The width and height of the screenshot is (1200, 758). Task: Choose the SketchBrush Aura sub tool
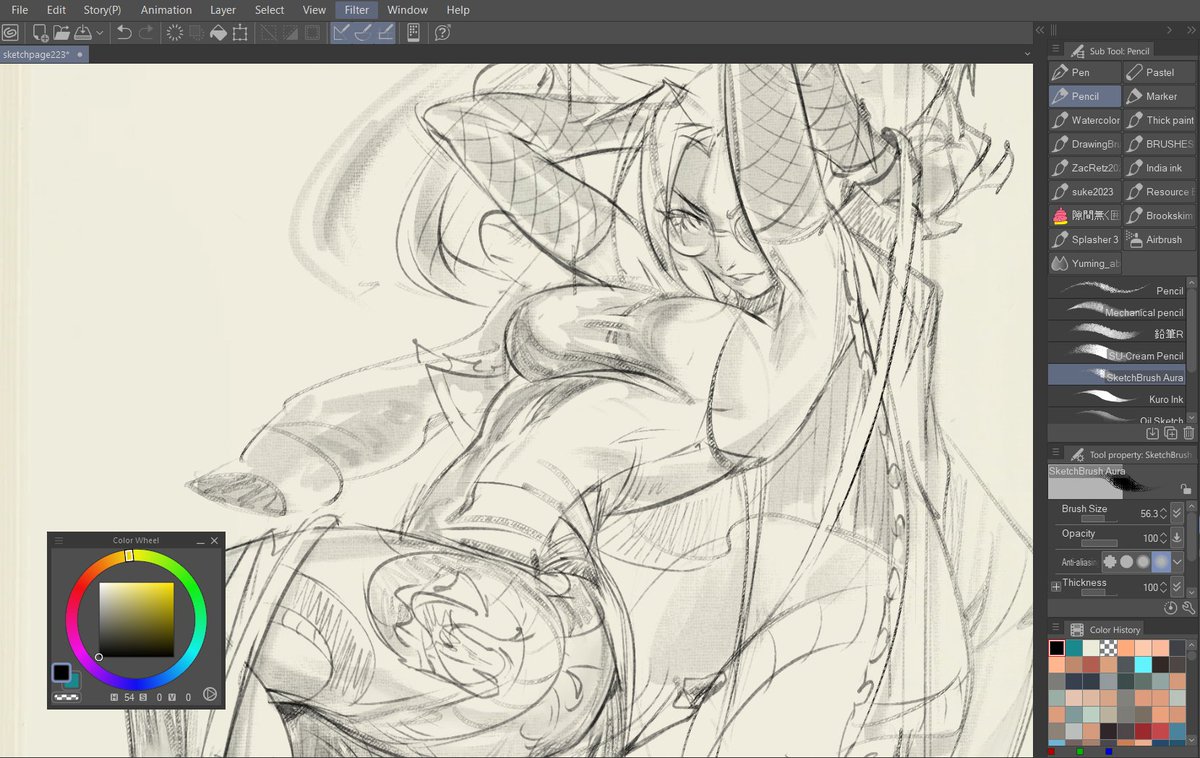click(1117, 377)
